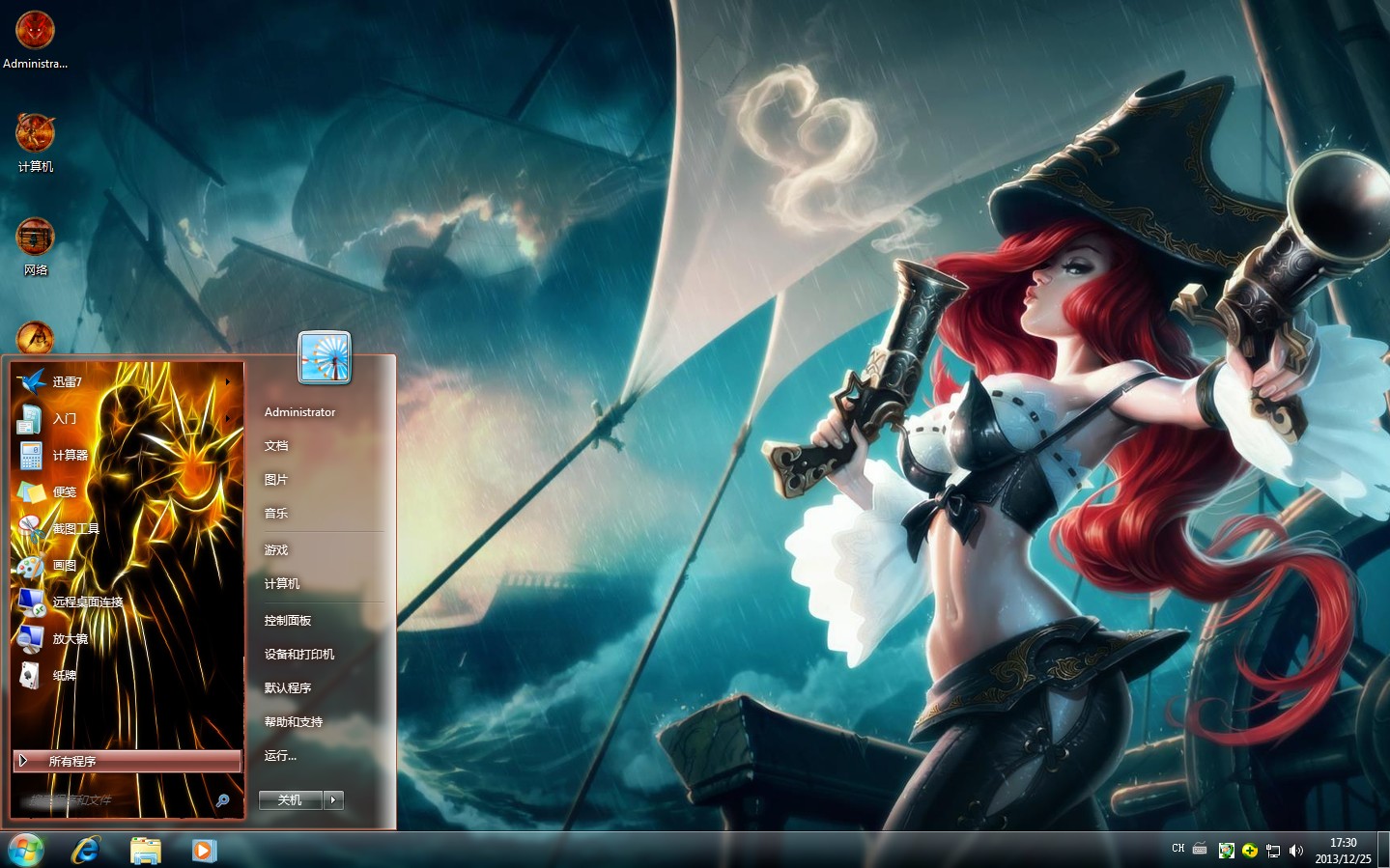Open Administrator user folder link

[299, 412]
